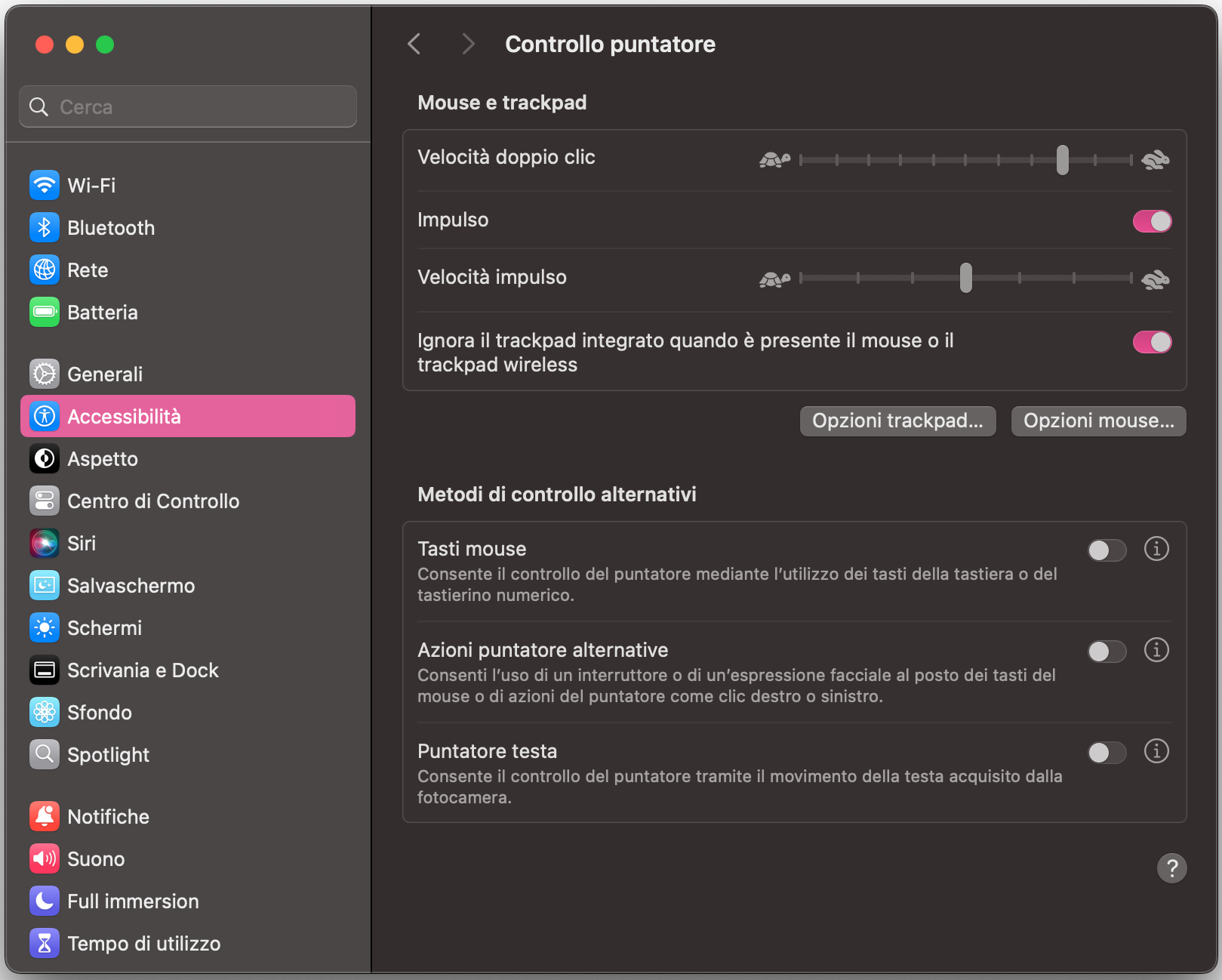
Task: Select the Suono speaker icon
Action: 45,858
